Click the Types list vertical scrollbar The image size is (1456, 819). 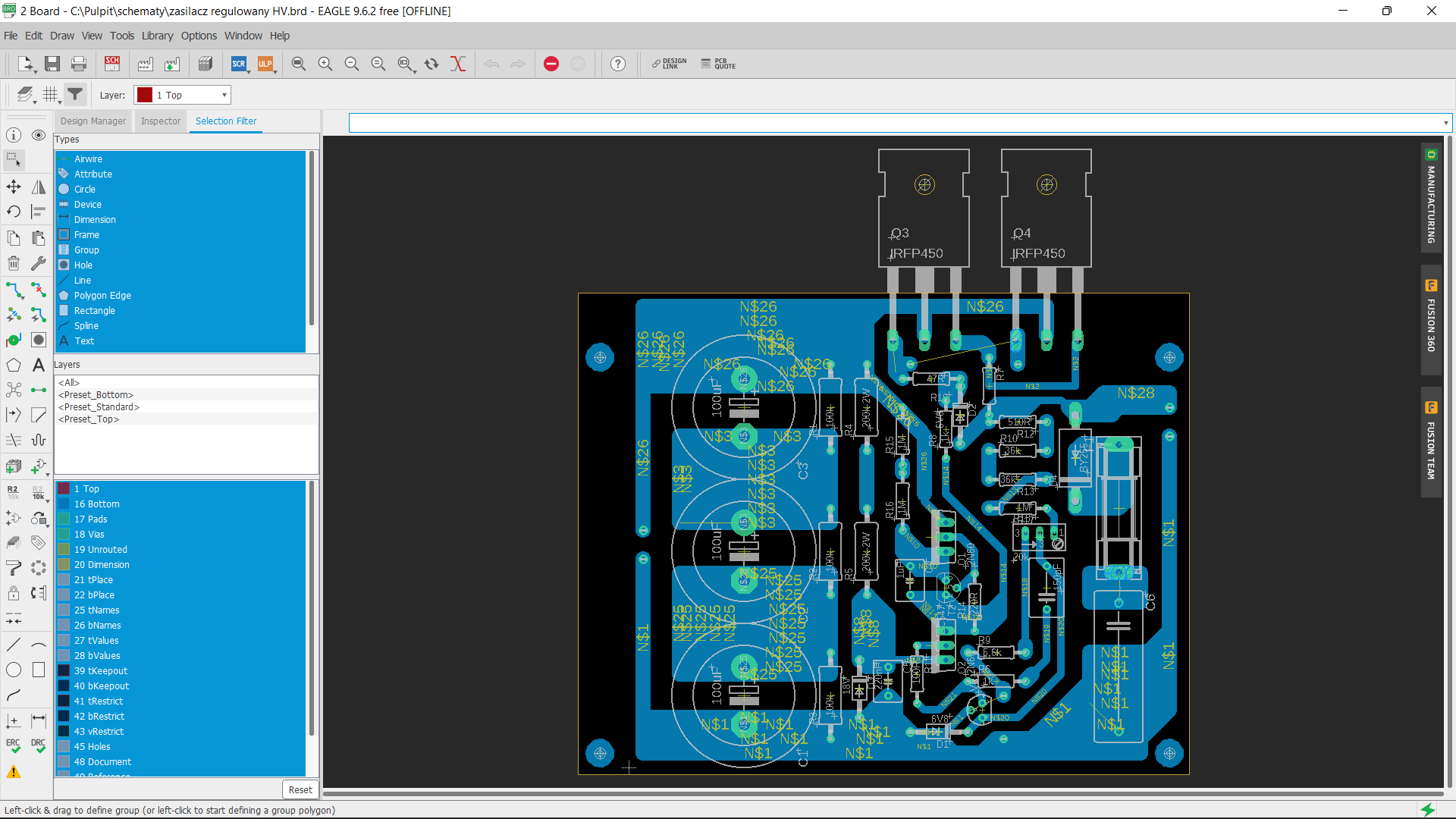(x=312, y=239)
